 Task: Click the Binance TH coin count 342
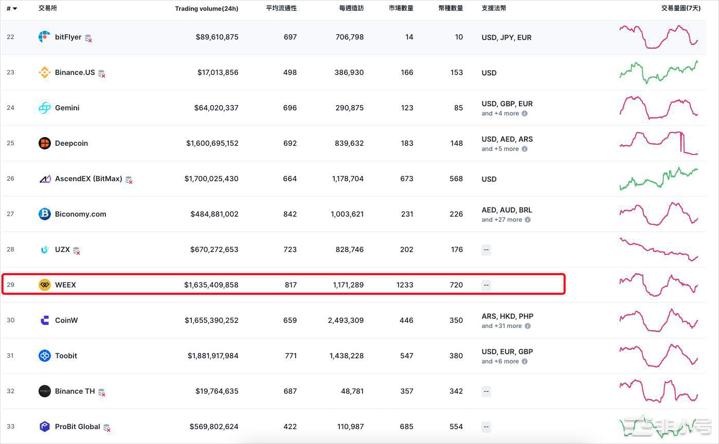(x=456, y=391)
